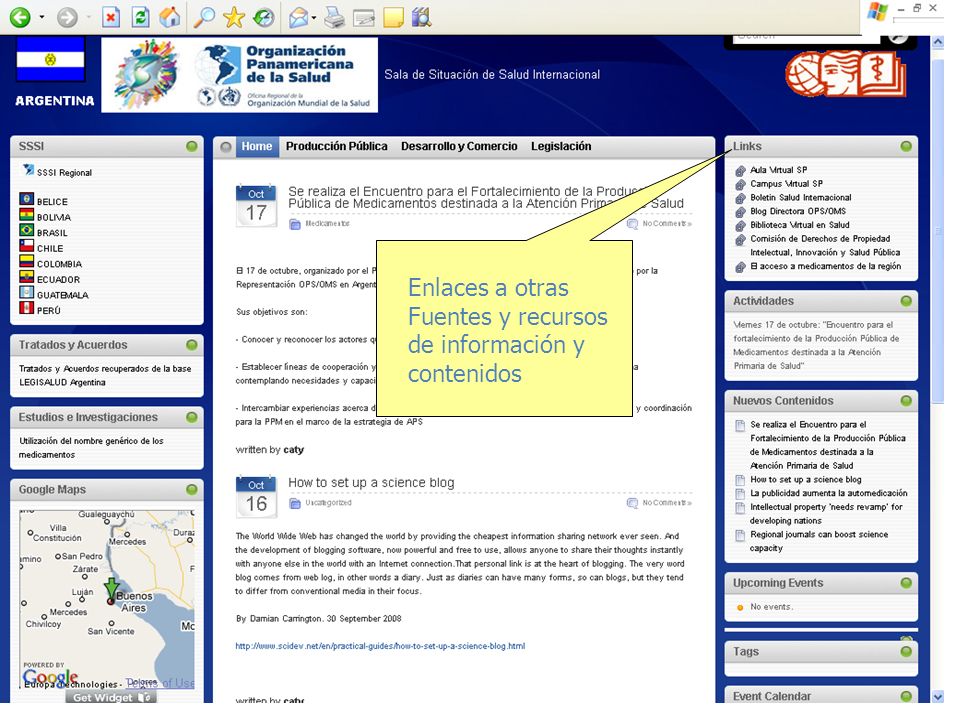The image size is (960, 720).
Task: Click the browser Forward arrow button
Action: click(x=67, y=17)
